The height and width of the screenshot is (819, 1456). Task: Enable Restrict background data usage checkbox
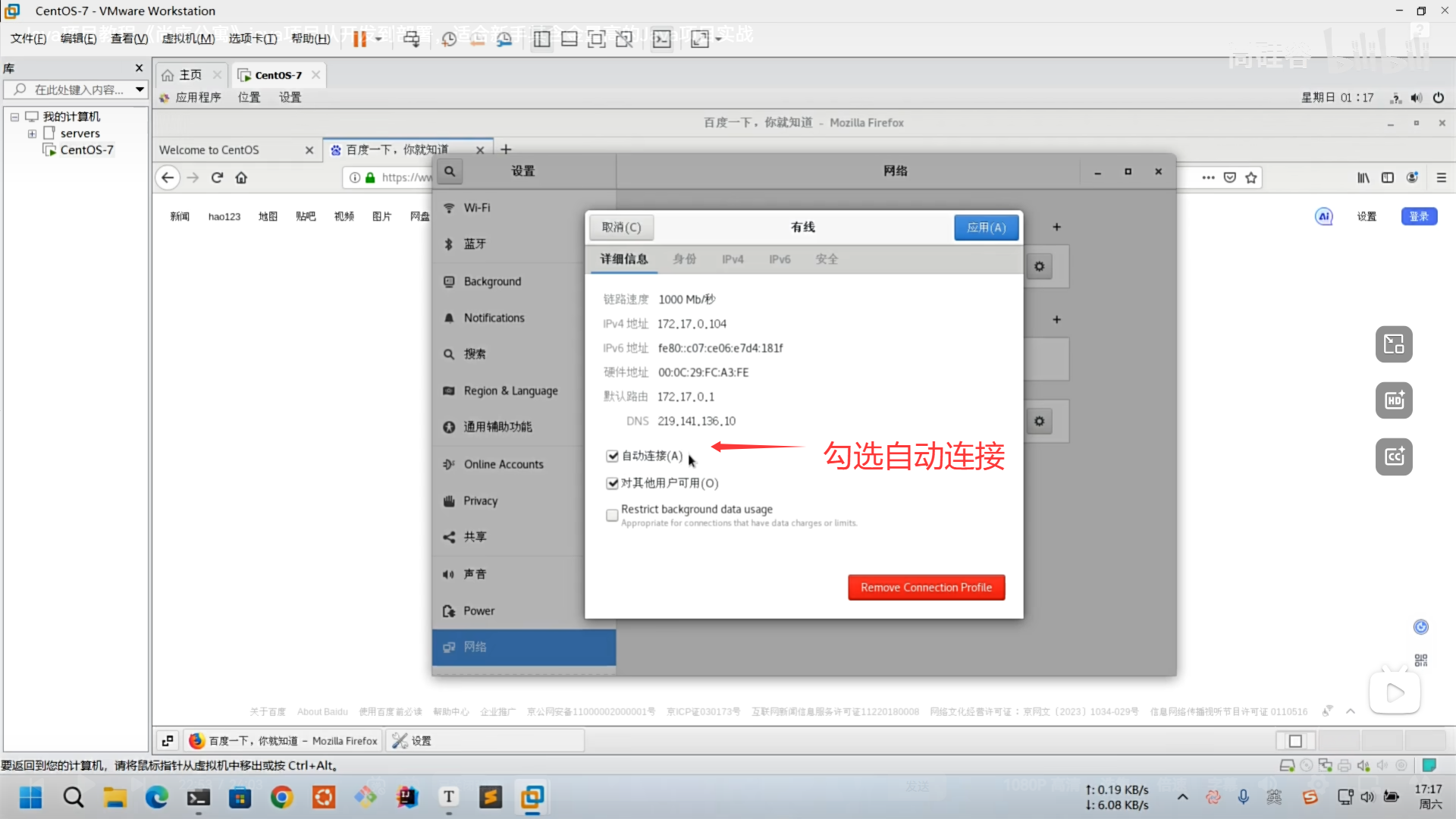pos(612,516)
